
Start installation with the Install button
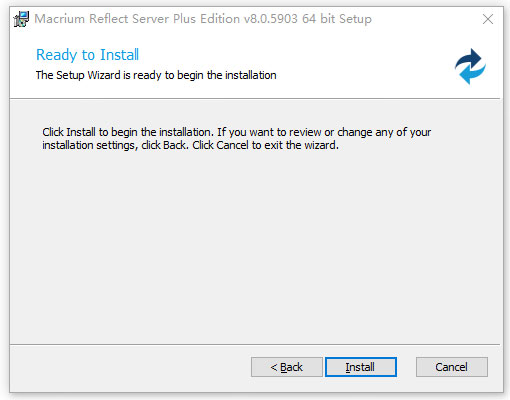point(361,367)
